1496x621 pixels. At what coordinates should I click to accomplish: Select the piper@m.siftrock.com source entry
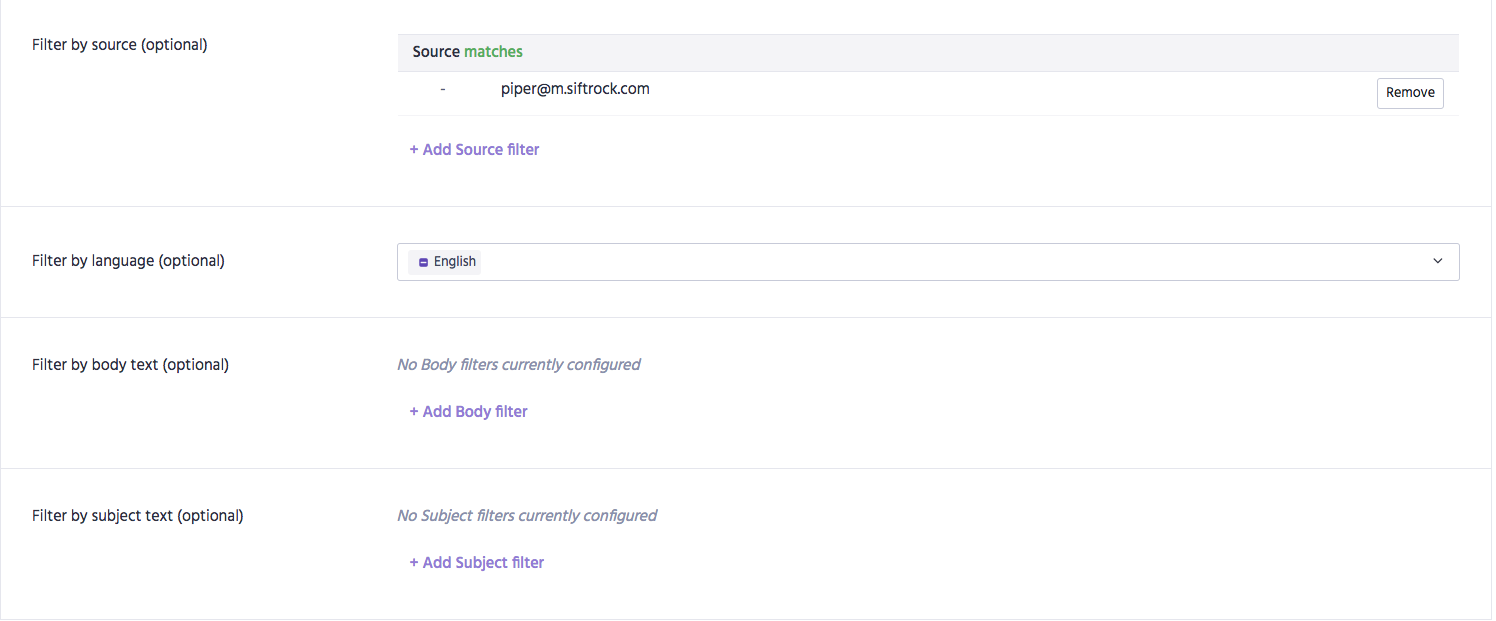575,88
